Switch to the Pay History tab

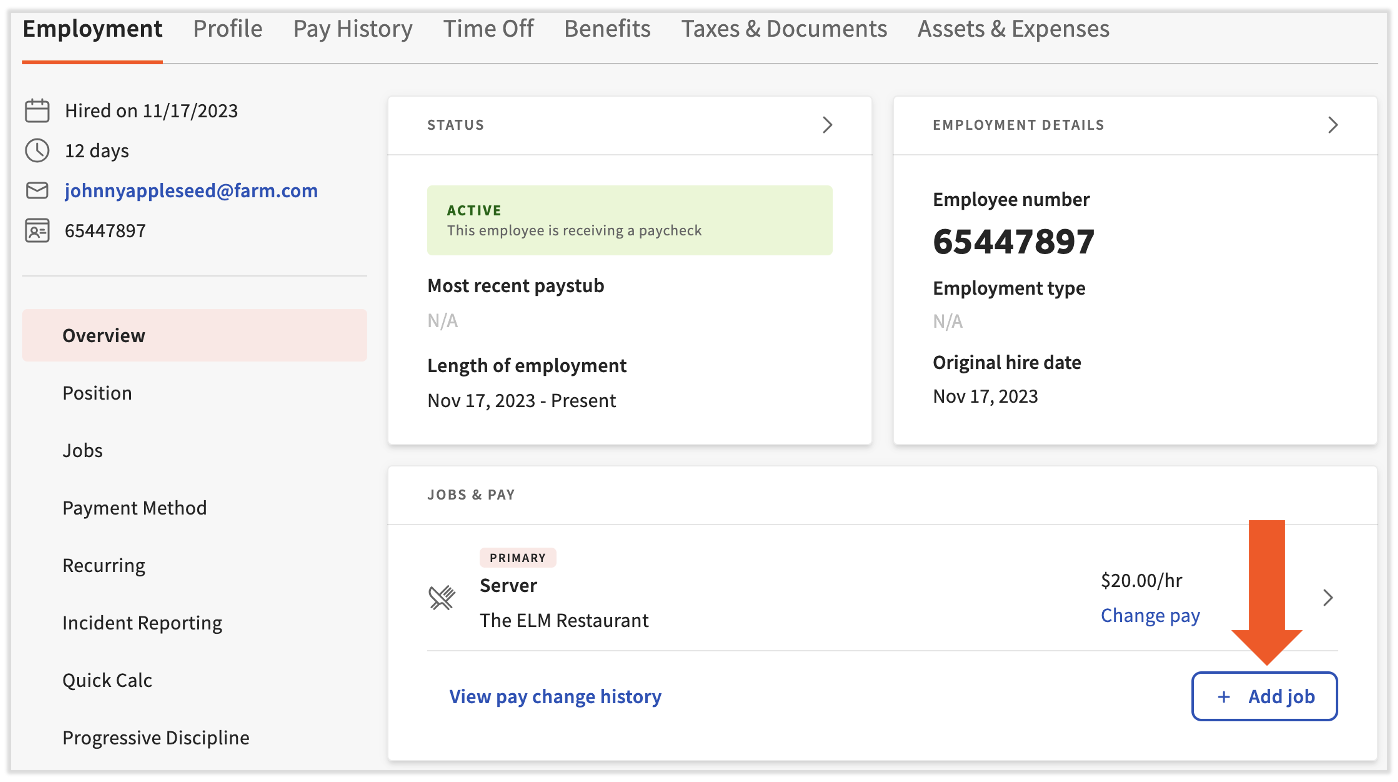pos(352,29)
